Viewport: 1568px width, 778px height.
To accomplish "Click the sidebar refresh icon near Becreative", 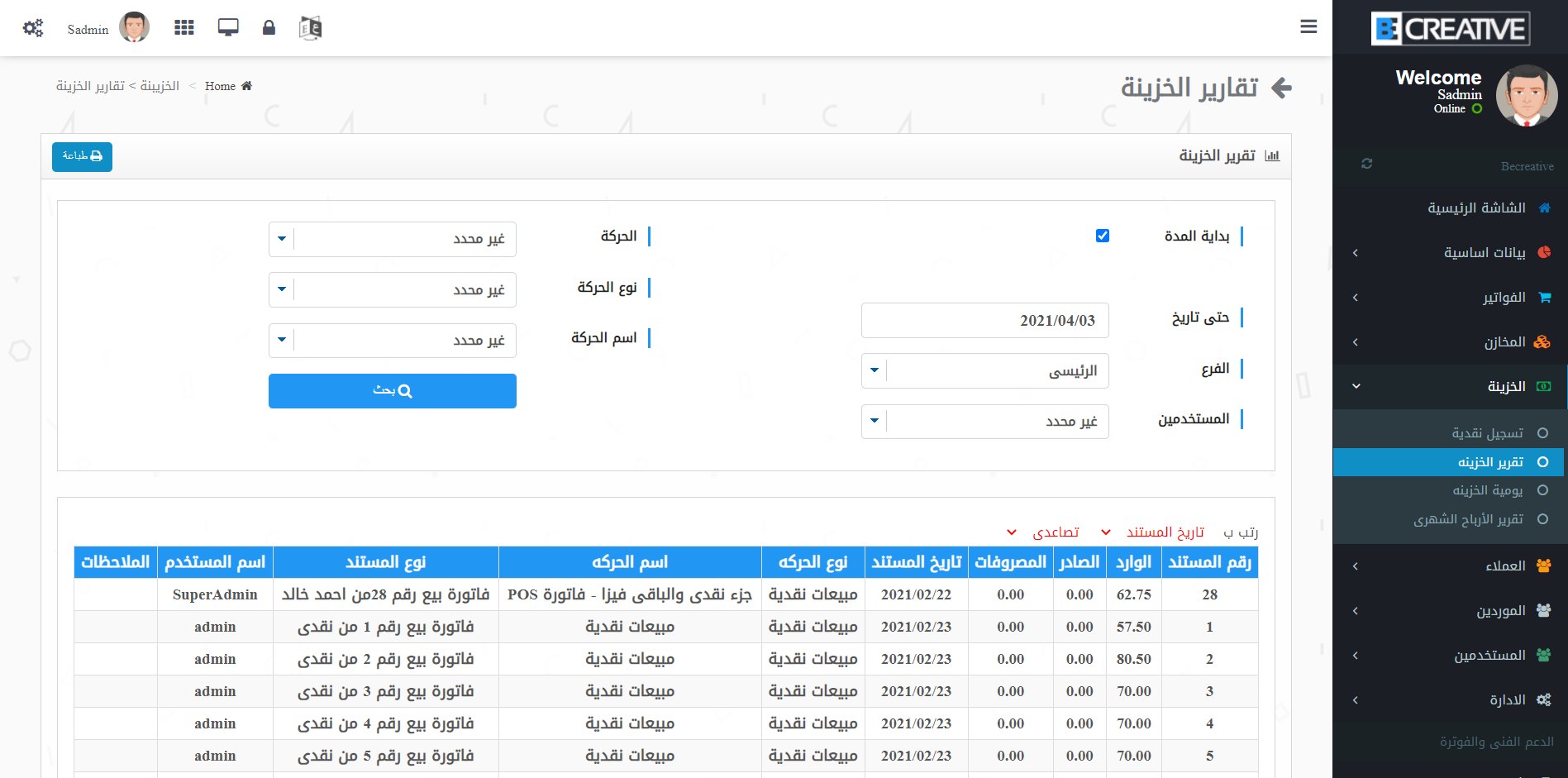I will coord(1366,165).
